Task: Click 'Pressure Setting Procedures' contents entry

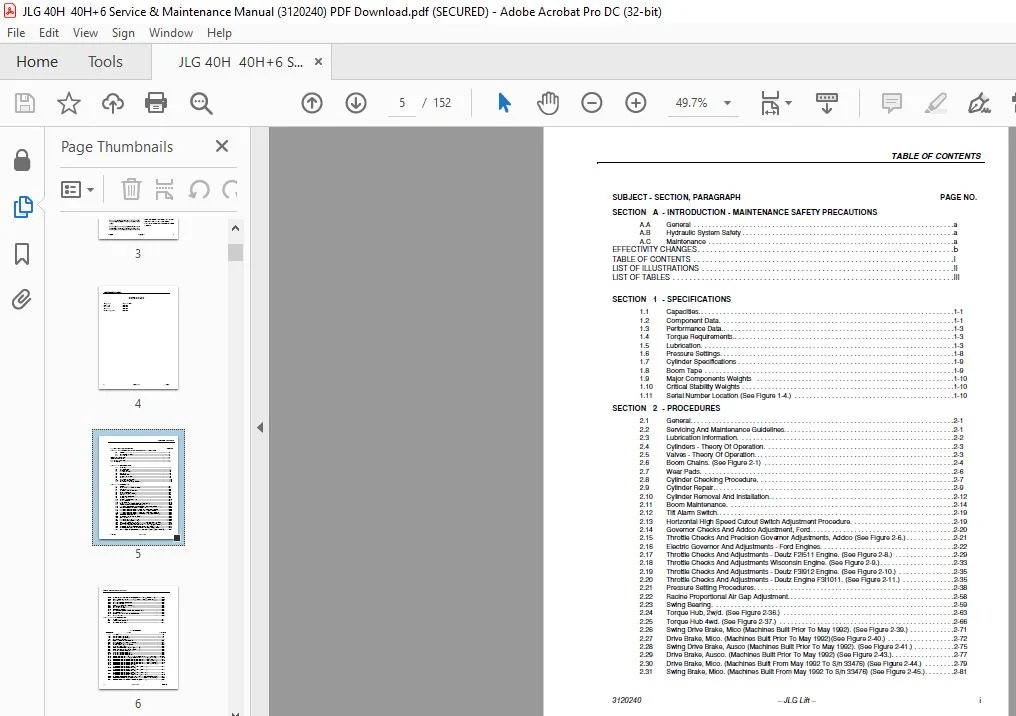Action: click(x=710, y=588)
